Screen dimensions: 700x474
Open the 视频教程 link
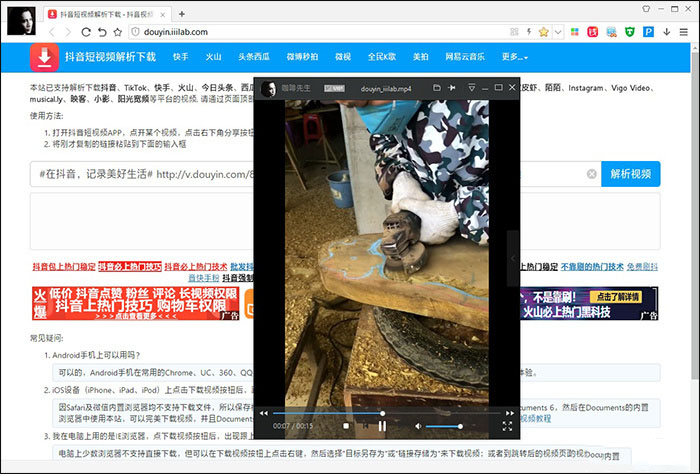tap(535, 419)
